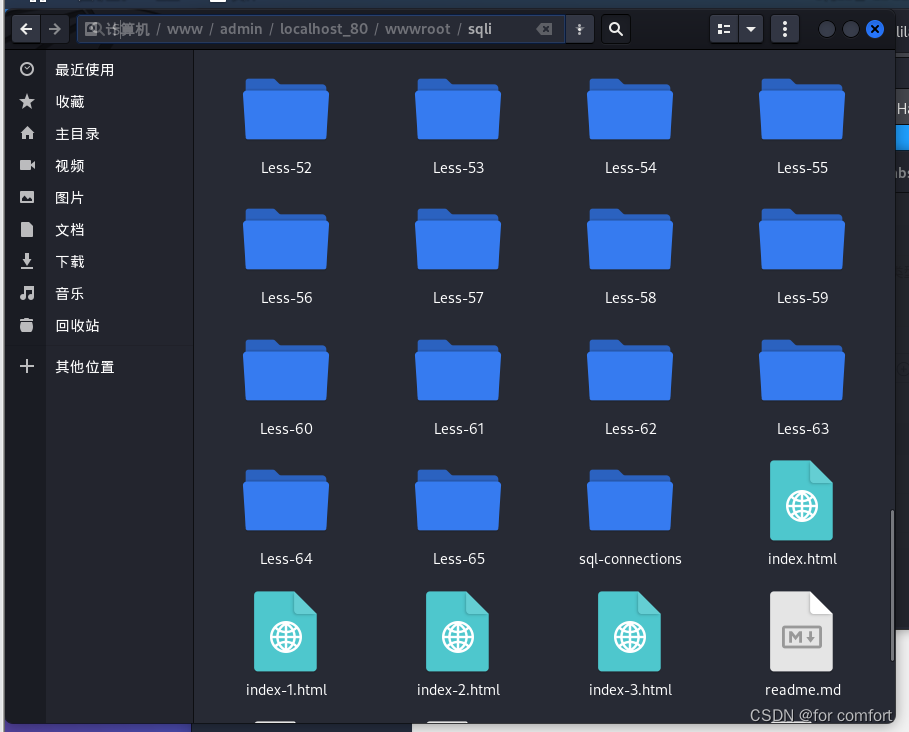
Task: Navigate forward with the right arrow
Action: (x=55, y=29)
